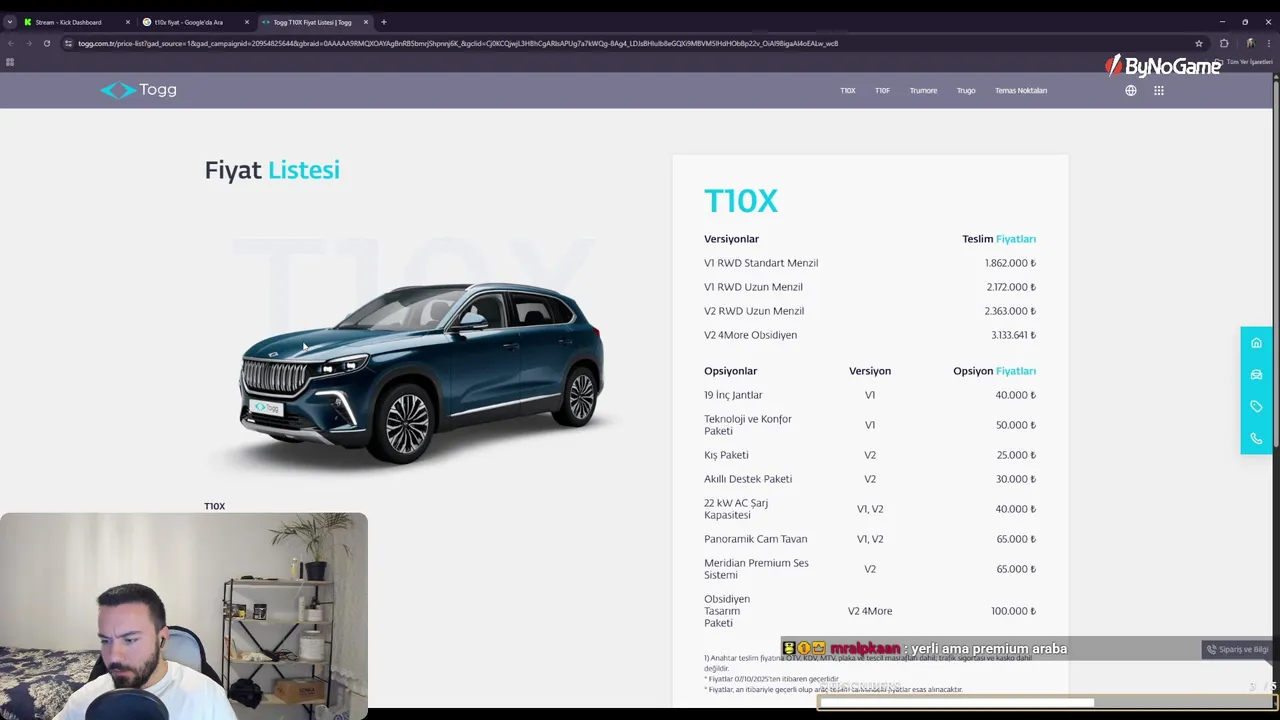Click the 100.000 ₺ option price

[1013, 611]
